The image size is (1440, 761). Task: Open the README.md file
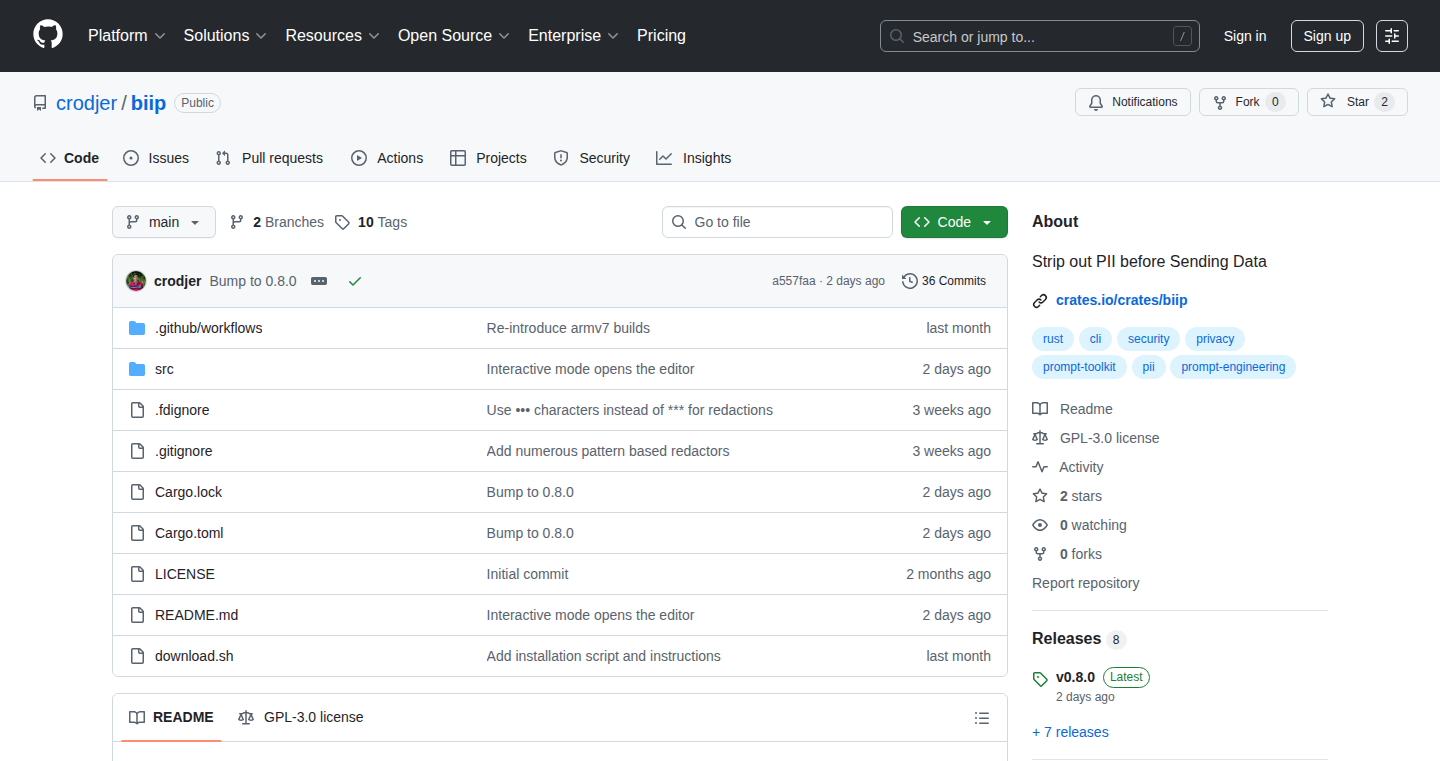point(196,615)
